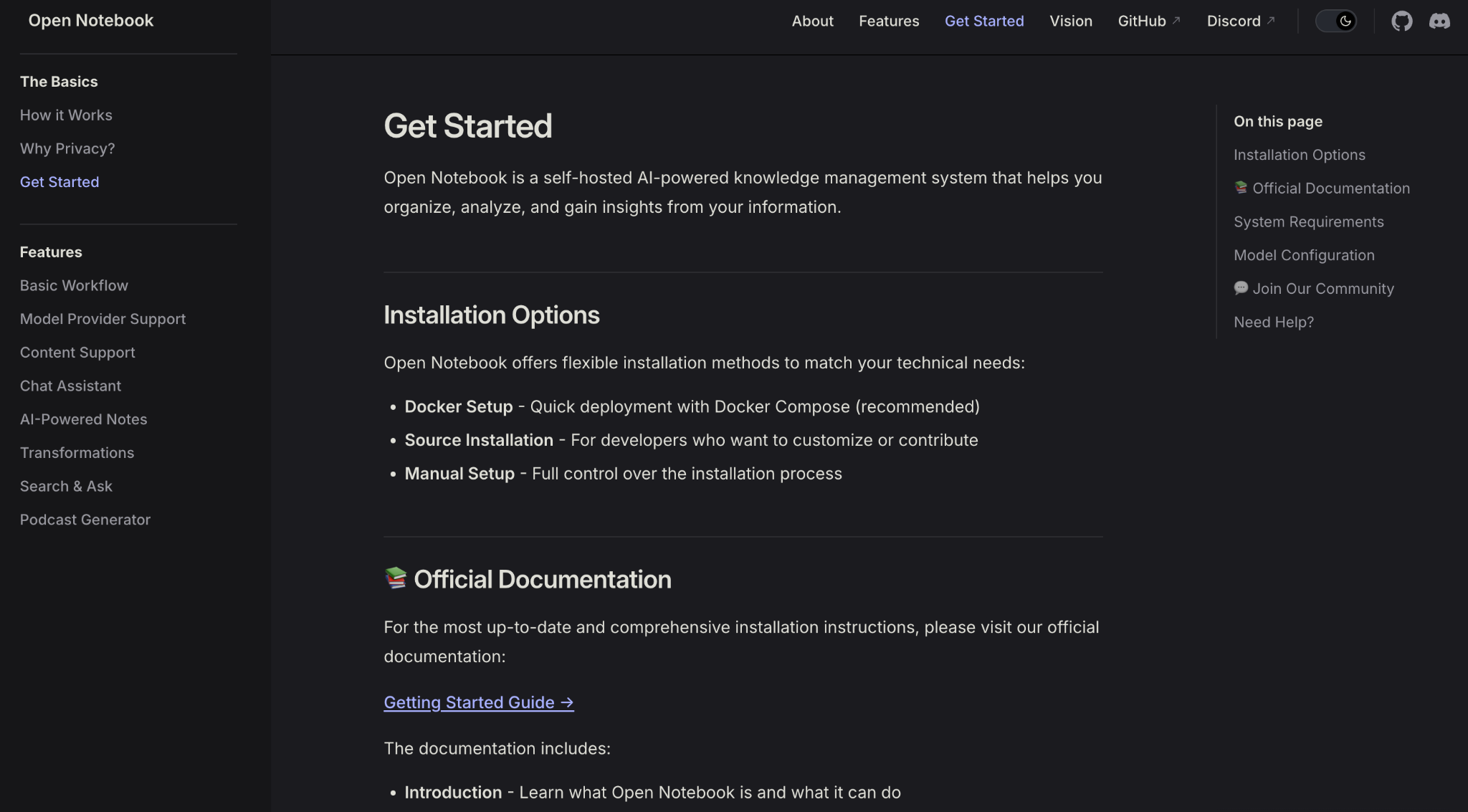Go to Why Privacy? sidebar page
The image size is (1468, 812).
coord(67,148)
